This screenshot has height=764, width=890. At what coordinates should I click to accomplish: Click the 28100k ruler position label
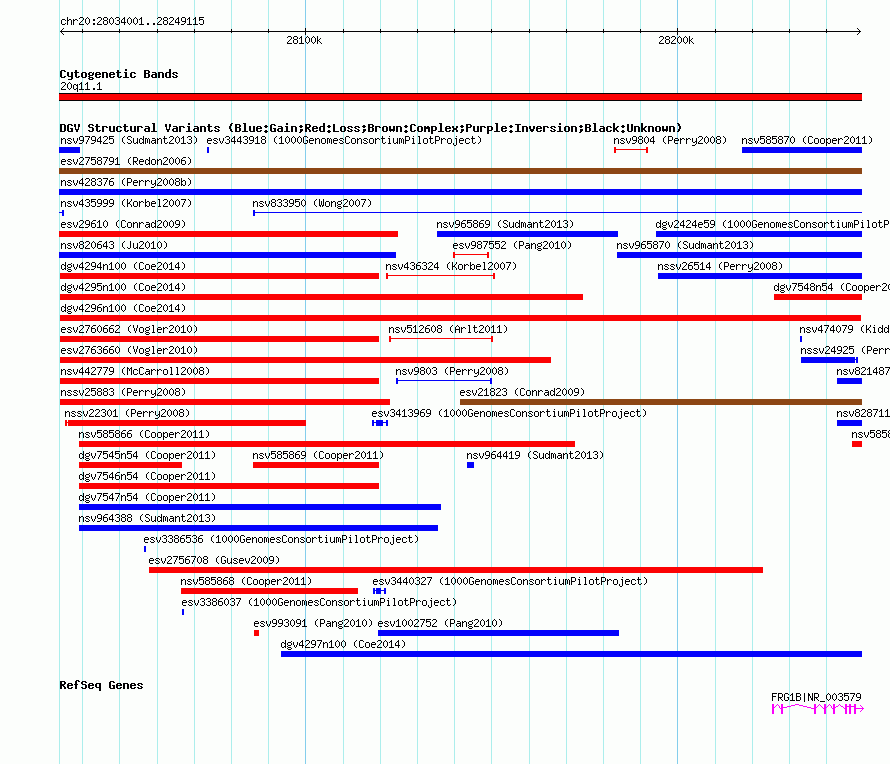point(304,40)
